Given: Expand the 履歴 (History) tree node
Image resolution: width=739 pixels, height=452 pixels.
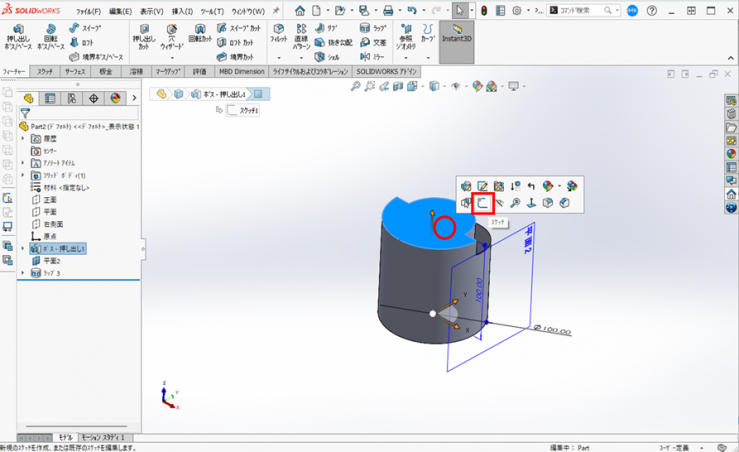Looking at the screenshot, I should pos(23,139).
